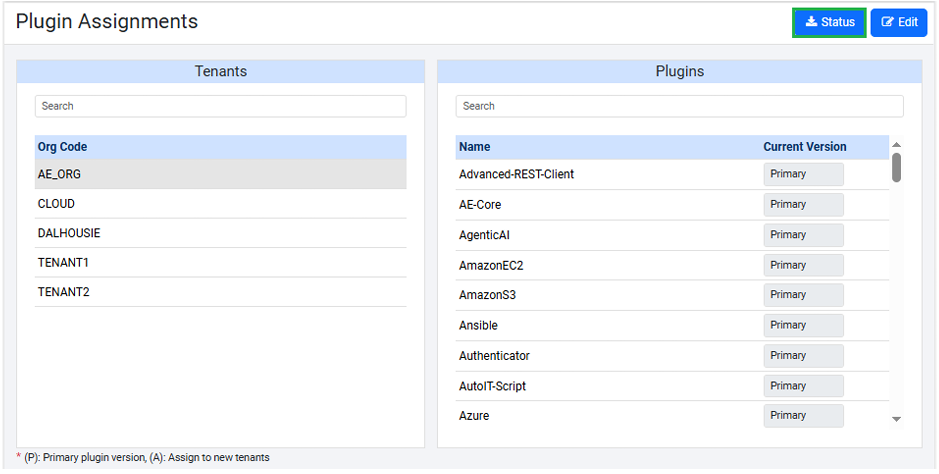
Task: Open the AutoIT-Script version field
Action: click(803, 386)
